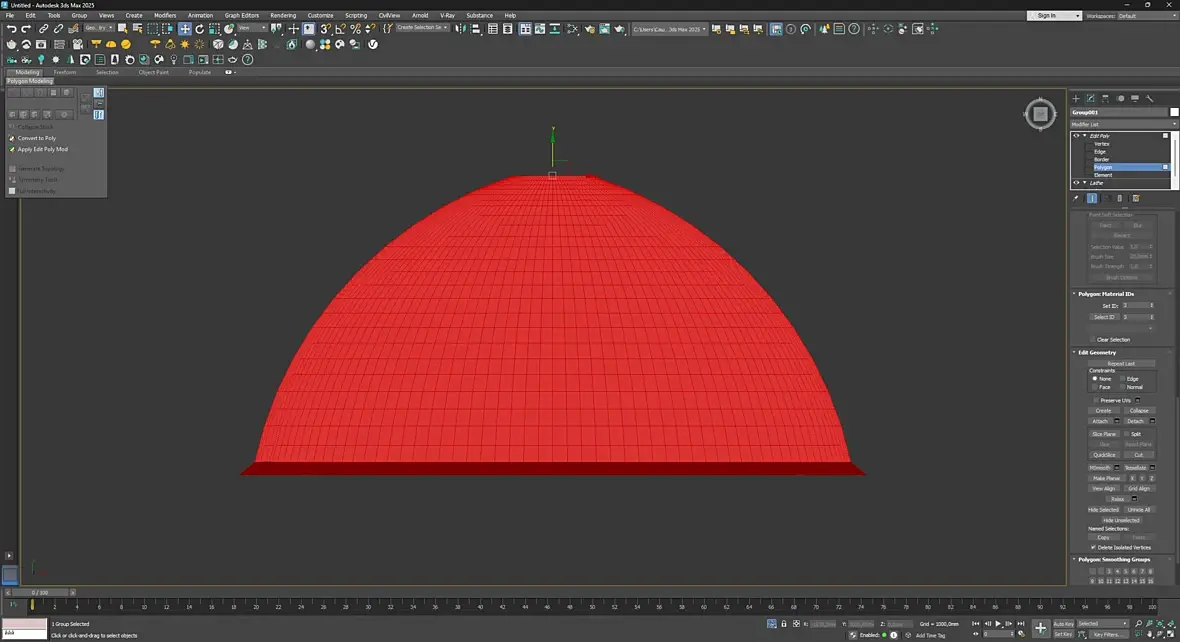Activate the Rotate tool icon

tap(200, 29)
